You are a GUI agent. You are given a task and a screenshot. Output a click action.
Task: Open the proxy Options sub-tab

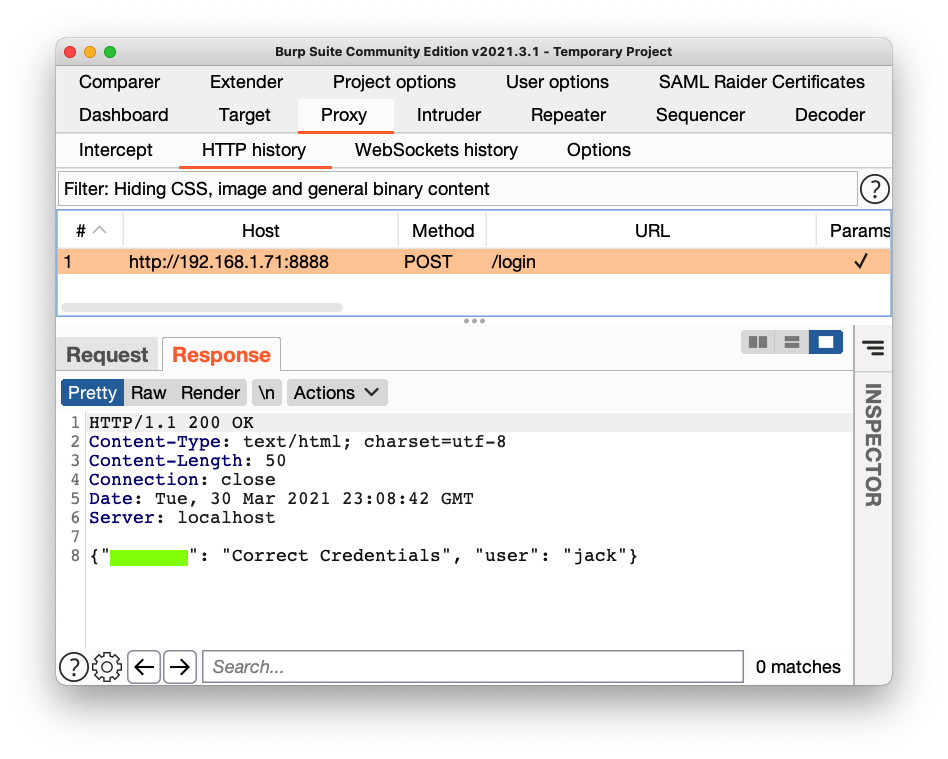[599, 150]
